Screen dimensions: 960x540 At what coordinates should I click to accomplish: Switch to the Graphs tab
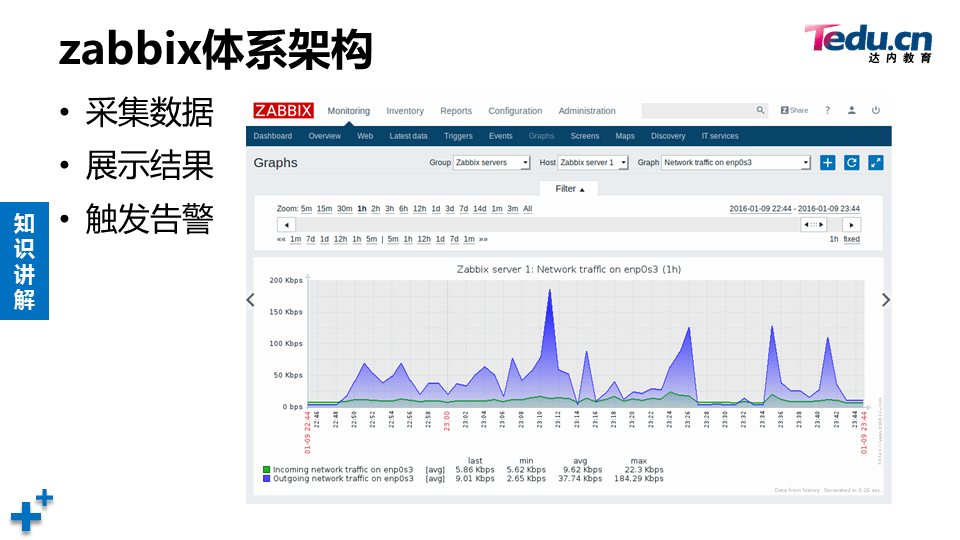click(x=541, y=136)
